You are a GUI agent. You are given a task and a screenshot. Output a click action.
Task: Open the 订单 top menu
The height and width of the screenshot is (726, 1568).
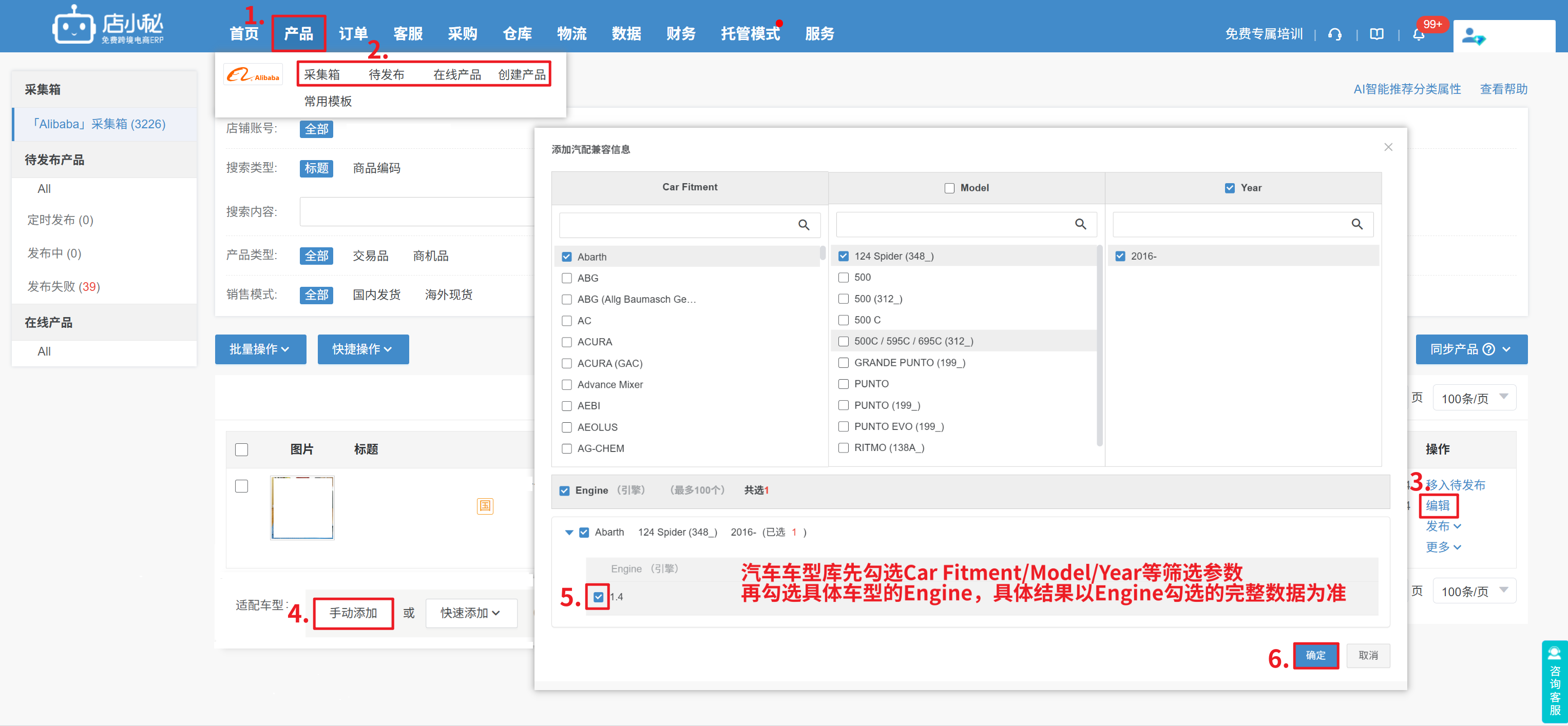coord(353,33)
